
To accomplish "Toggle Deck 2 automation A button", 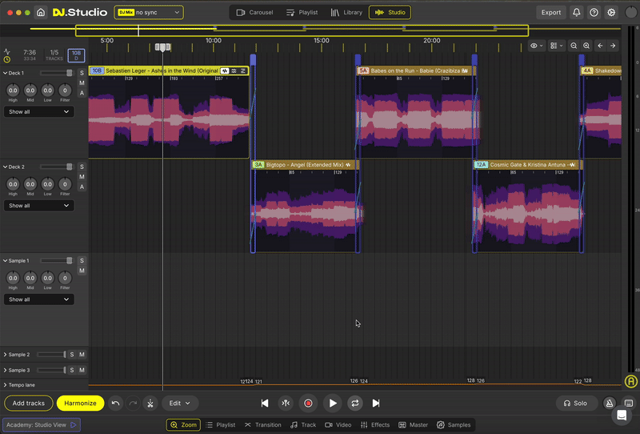I will point(82,187).
